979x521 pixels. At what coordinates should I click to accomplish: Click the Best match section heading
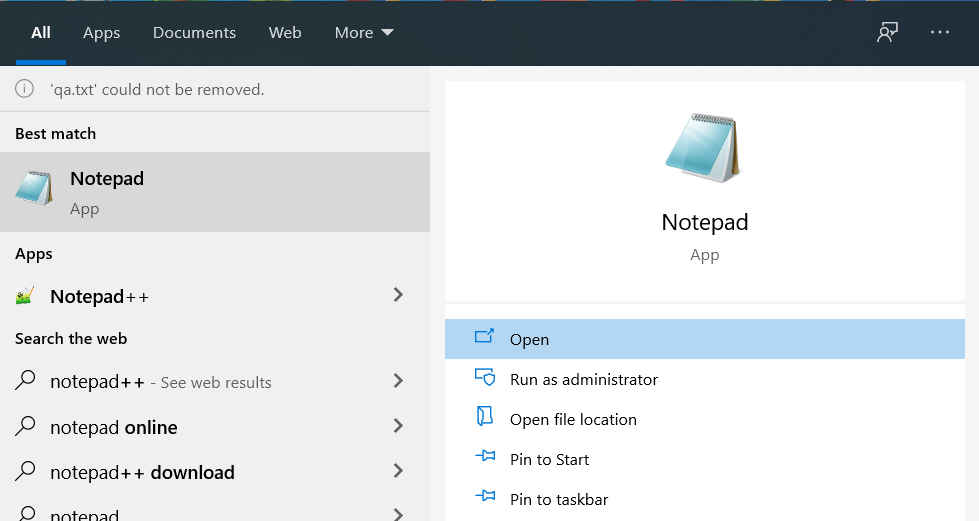click(x=56, y=134)
